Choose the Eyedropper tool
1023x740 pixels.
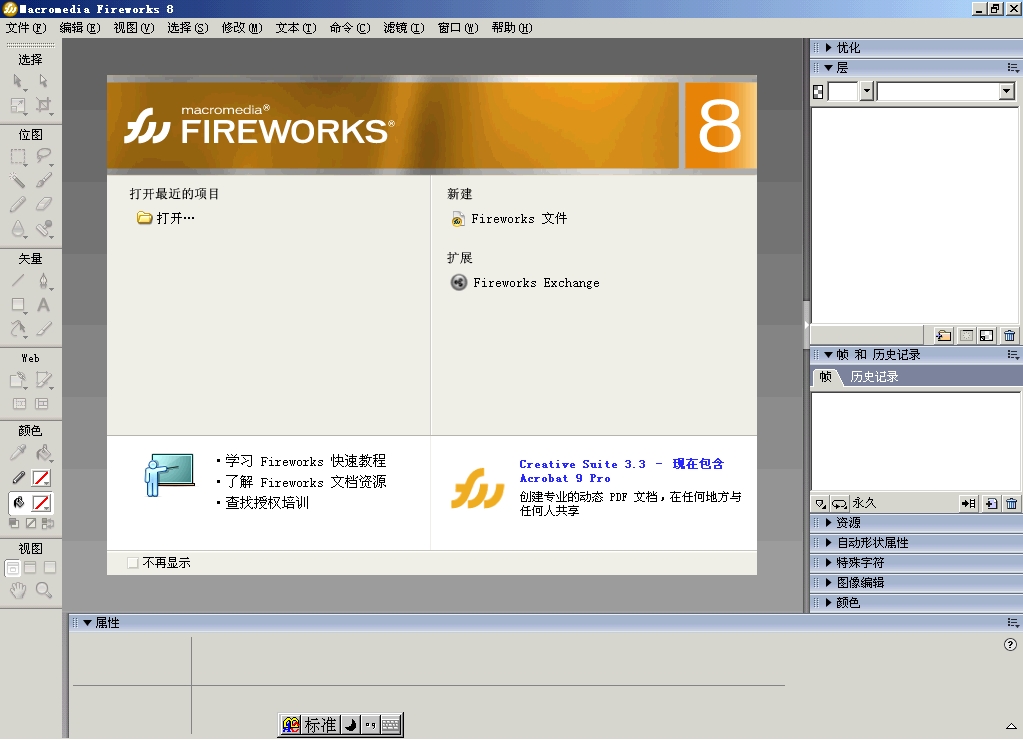[18, 452]
